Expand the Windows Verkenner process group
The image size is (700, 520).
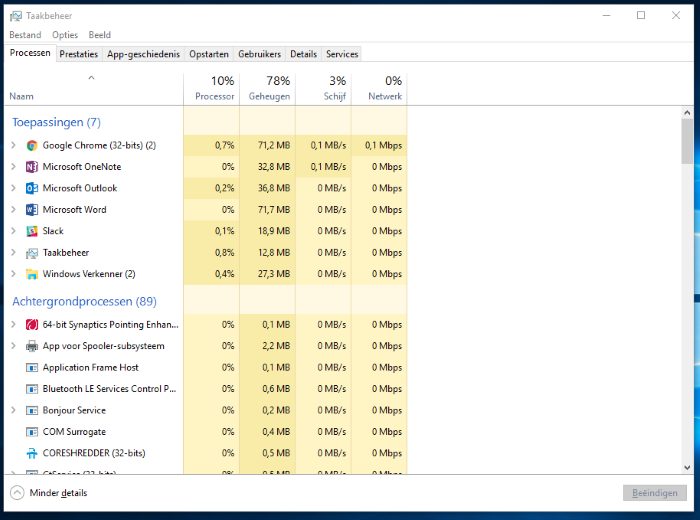(x=13, y=274)
